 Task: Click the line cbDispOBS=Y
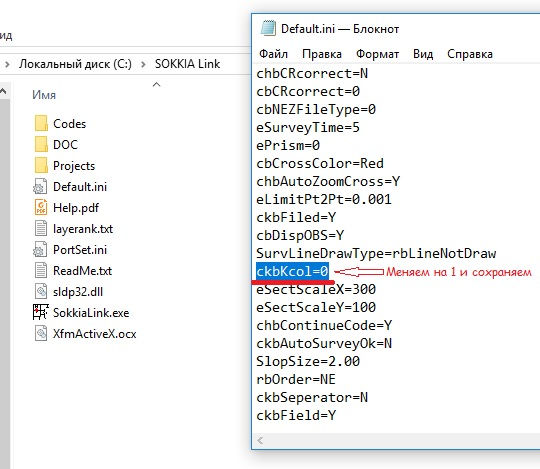click(x=300, y=235)
